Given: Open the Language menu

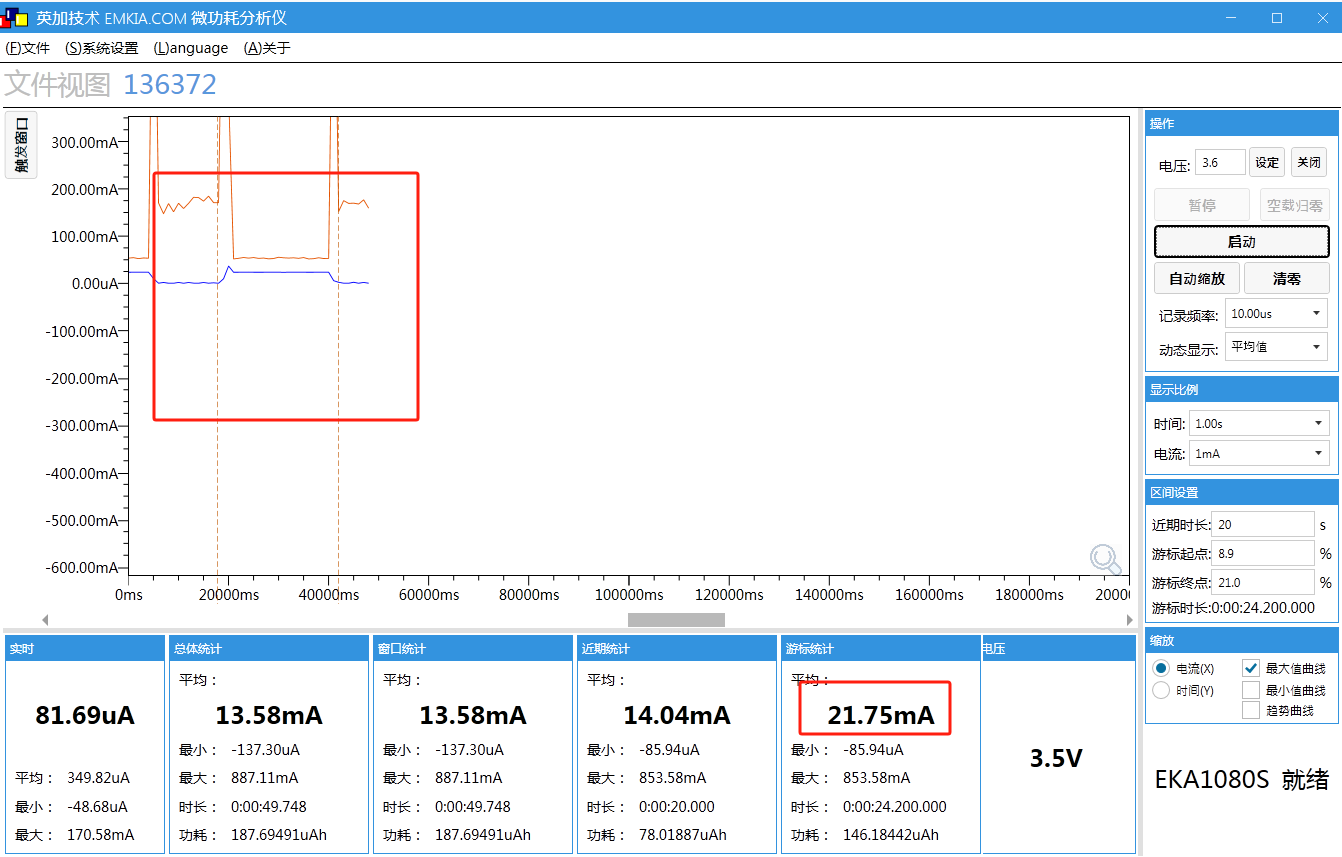Looking at the screenshot, I should [191, 48].
